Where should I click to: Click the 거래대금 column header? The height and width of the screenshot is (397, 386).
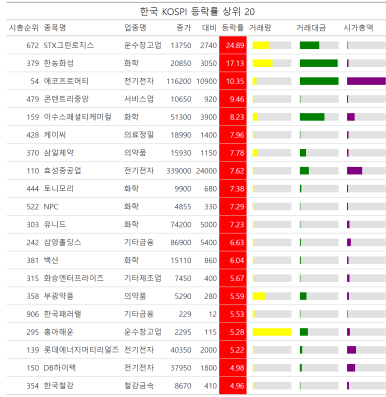point(311,28)
